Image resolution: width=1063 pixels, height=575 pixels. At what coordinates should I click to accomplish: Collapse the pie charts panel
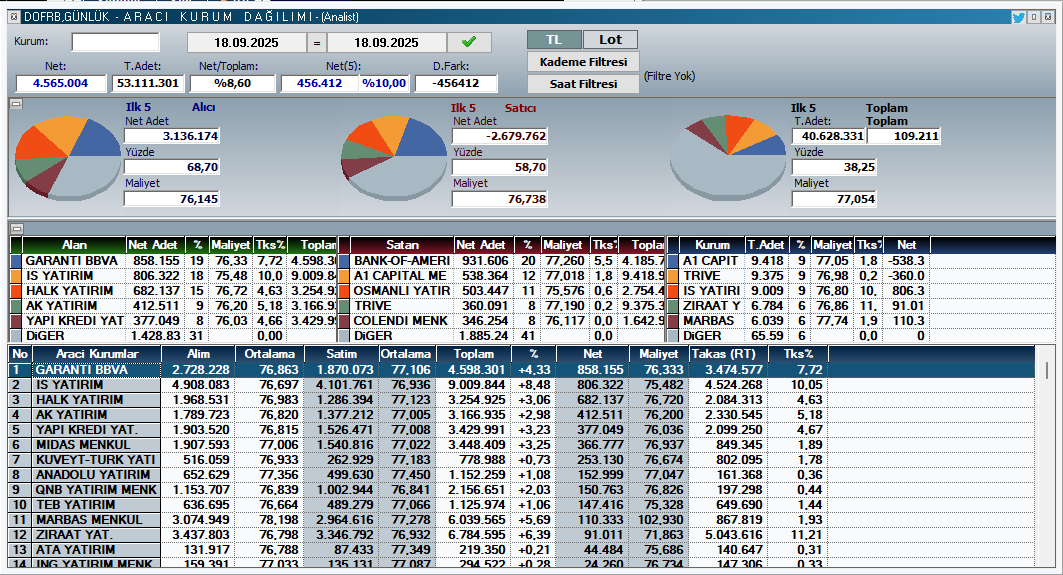pyautogui.click(x=16, y=104)
